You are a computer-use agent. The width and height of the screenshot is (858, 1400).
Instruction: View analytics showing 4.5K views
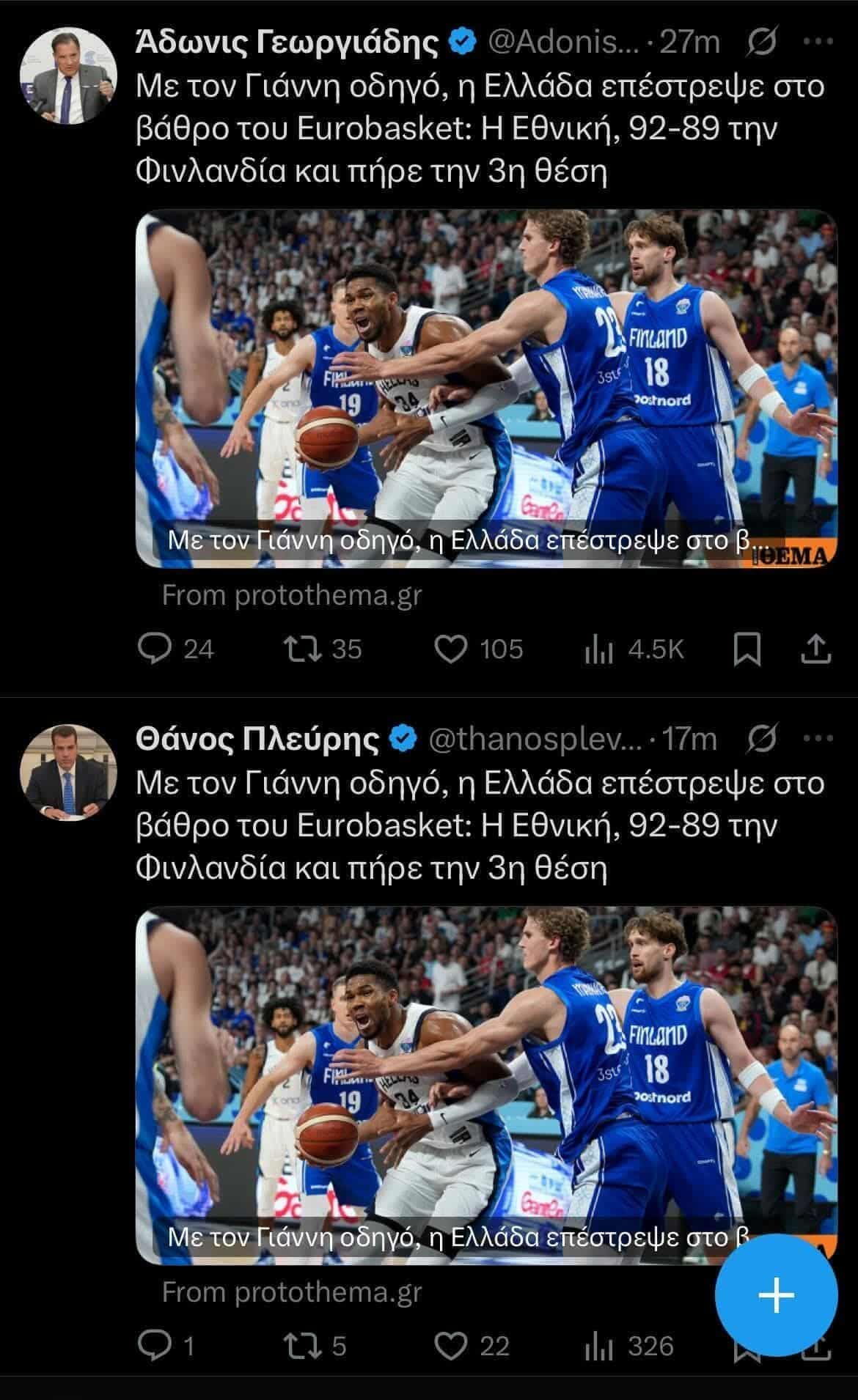click(x=598, y=649)
